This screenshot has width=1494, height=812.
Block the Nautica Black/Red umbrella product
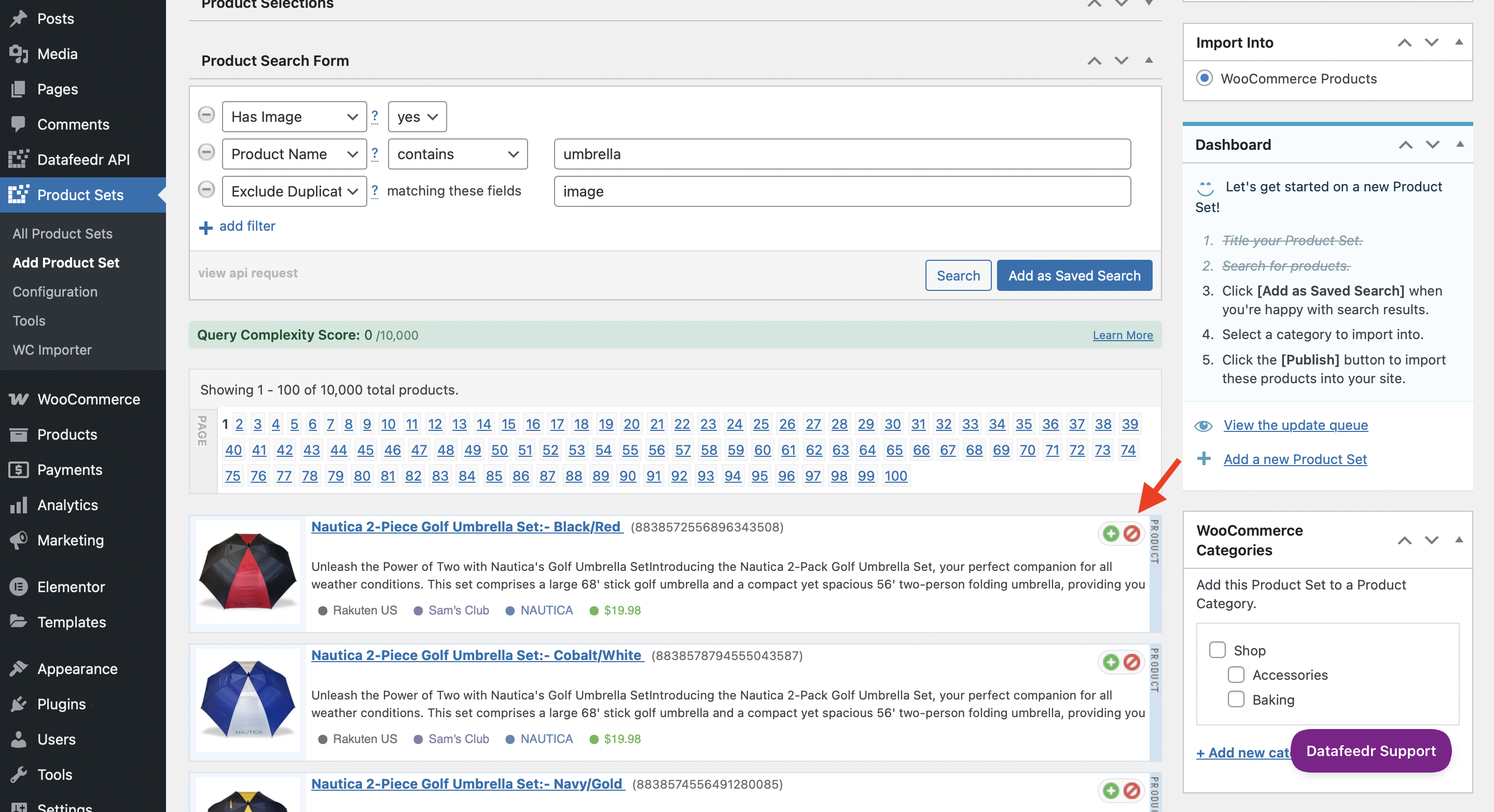[x=1131, y=533]
